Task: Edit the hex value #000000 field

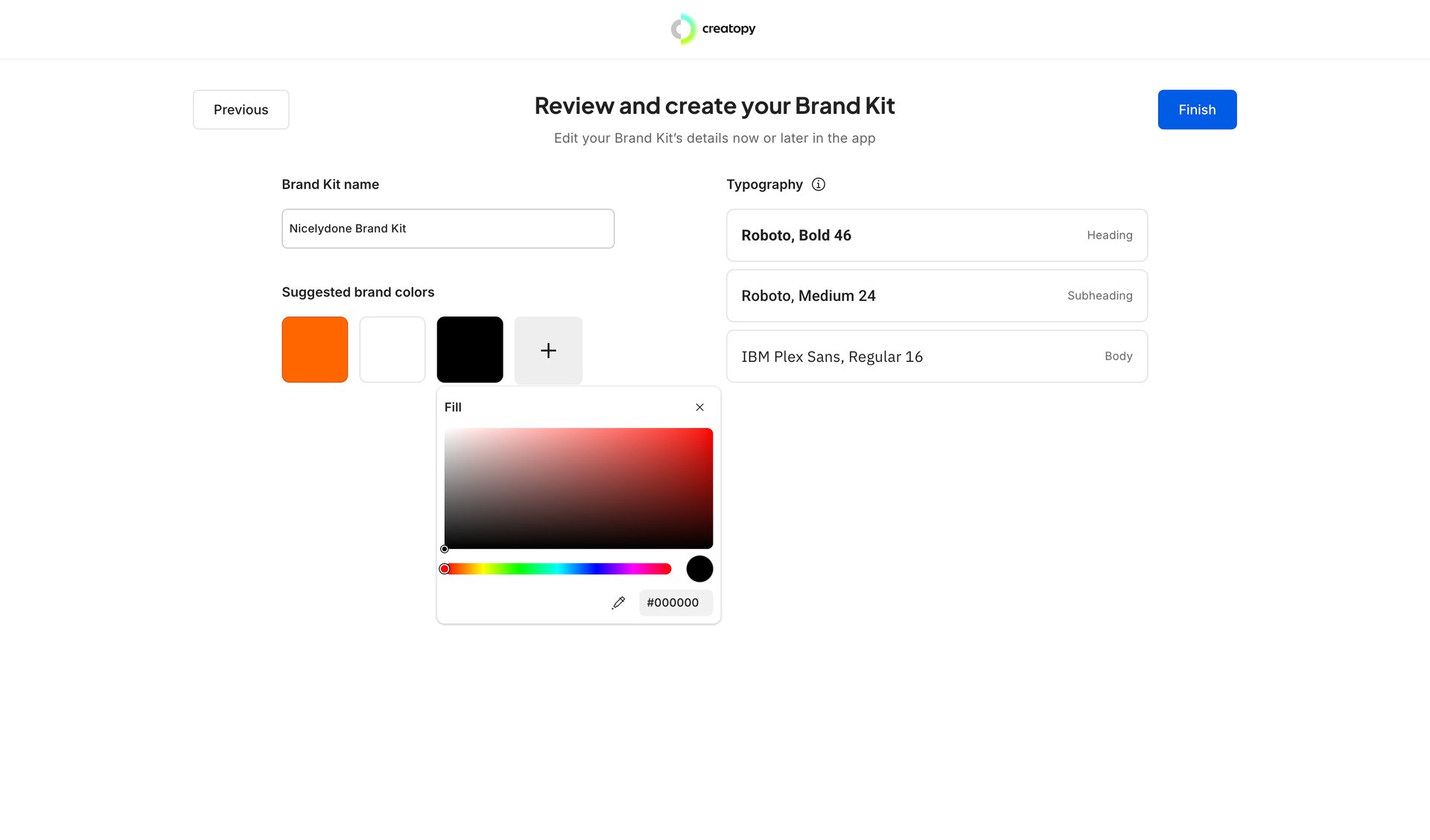Action: click(x=675, y=602)
